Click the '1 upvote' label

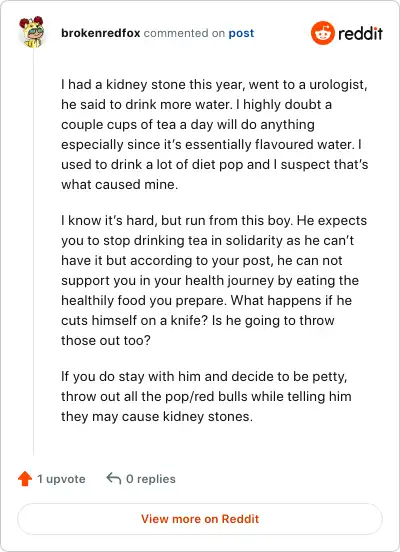point(61,479)
